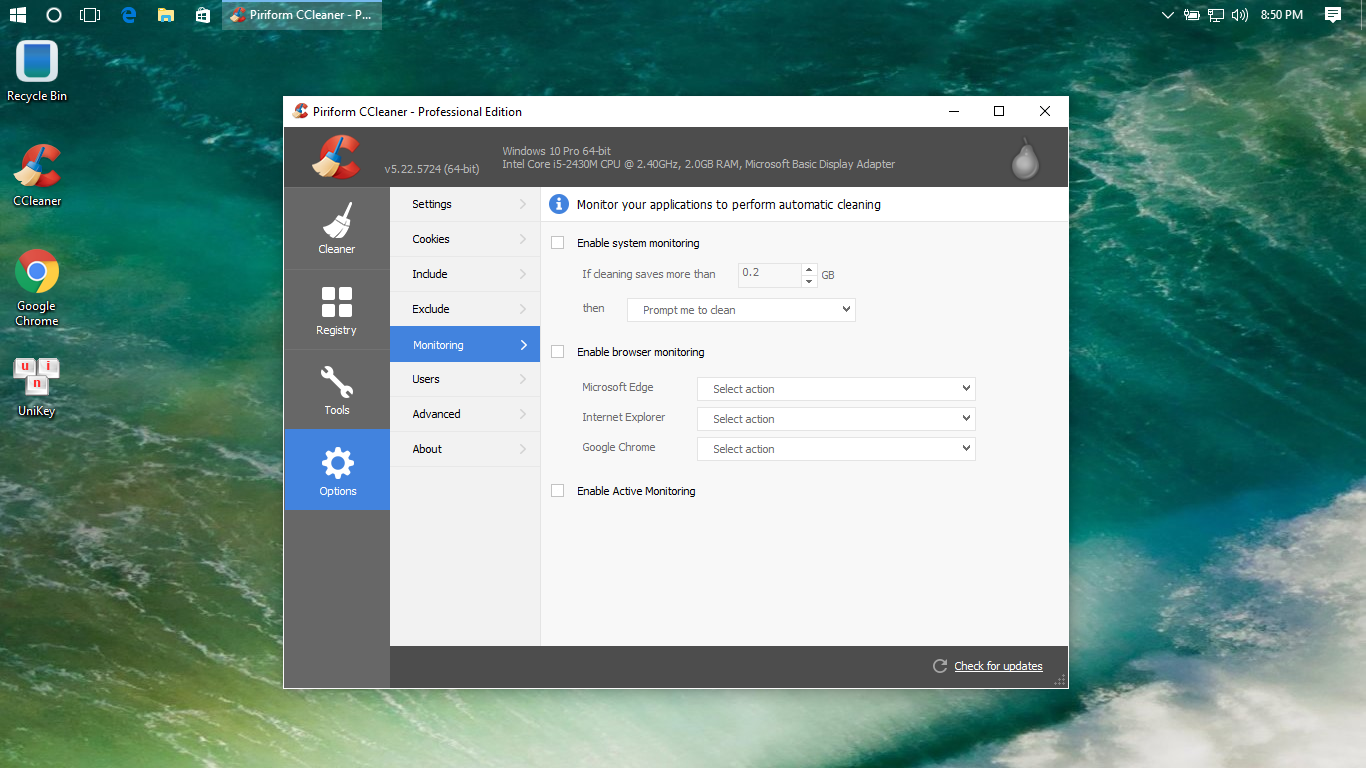1366x768 pixels.
Task: Open the Google Chrome action dropdown
Action: coord(836,449)
